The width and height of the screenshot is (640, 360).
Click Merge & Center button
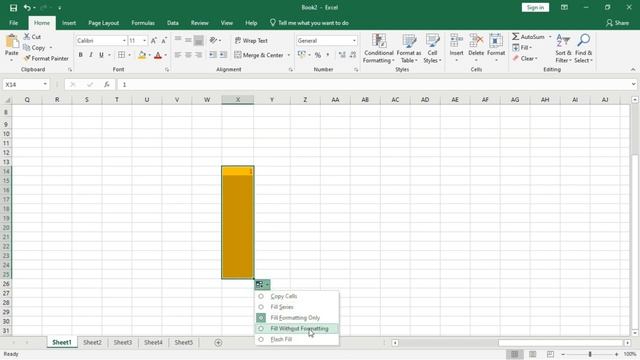259,55
